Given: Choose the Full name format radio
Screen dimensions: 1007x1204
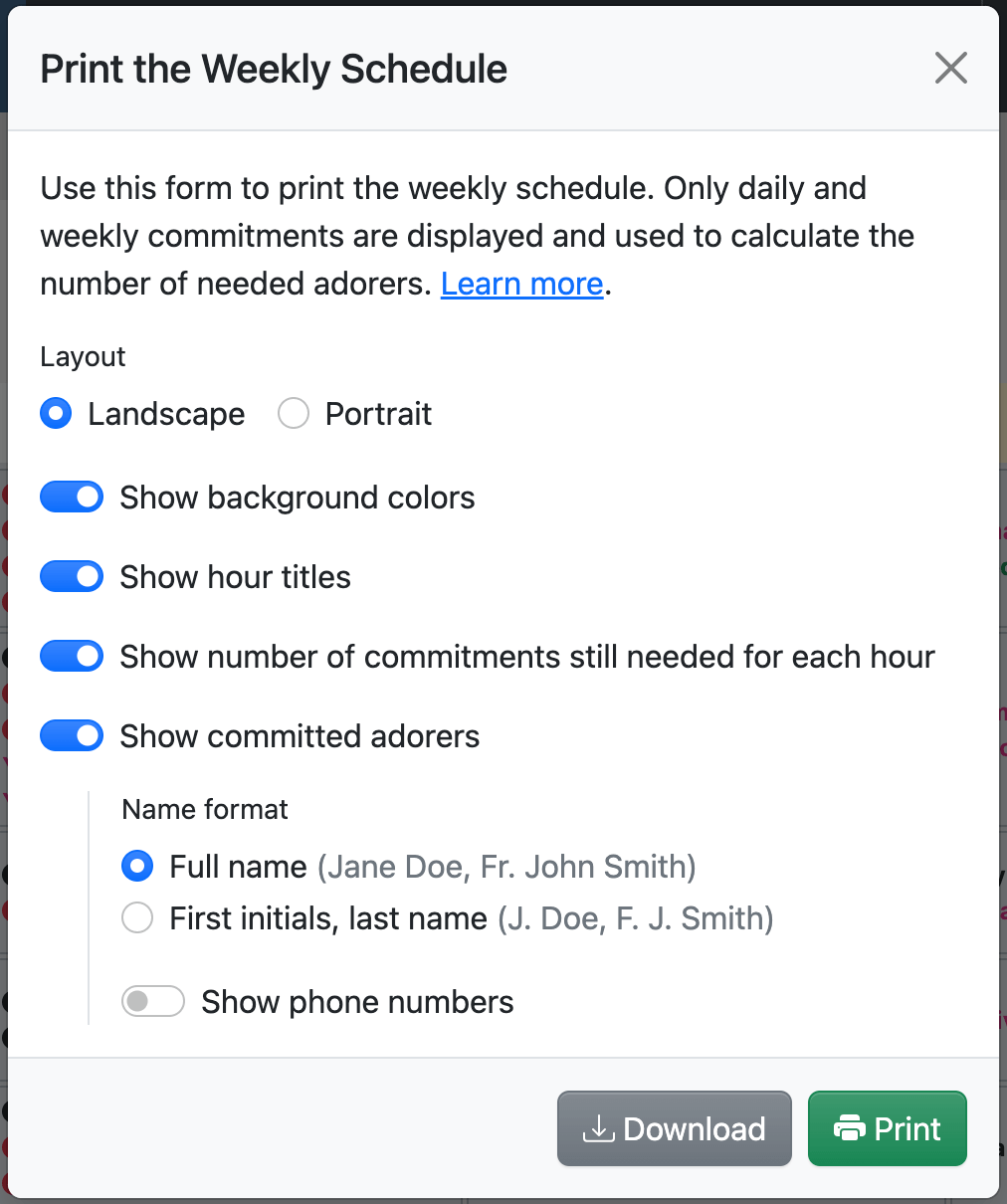Looking at the screenshot, I should coord(137,866).
